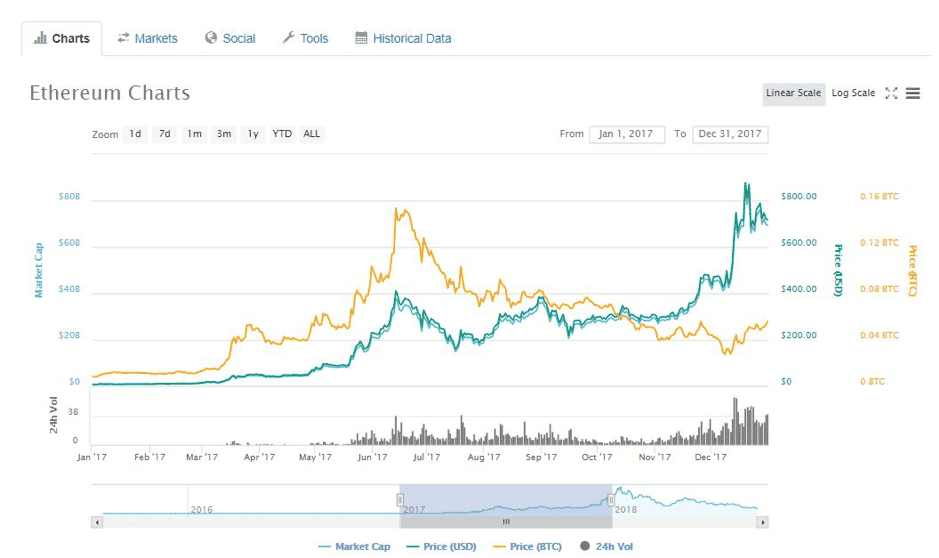Toggle Price (BTC) series in legend

[527, 547]
